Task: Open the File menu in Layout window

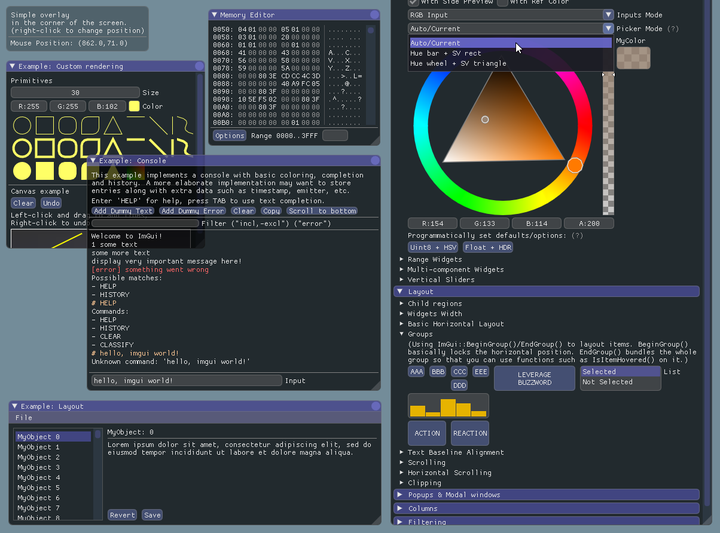Action: click(x=23, y=418)
